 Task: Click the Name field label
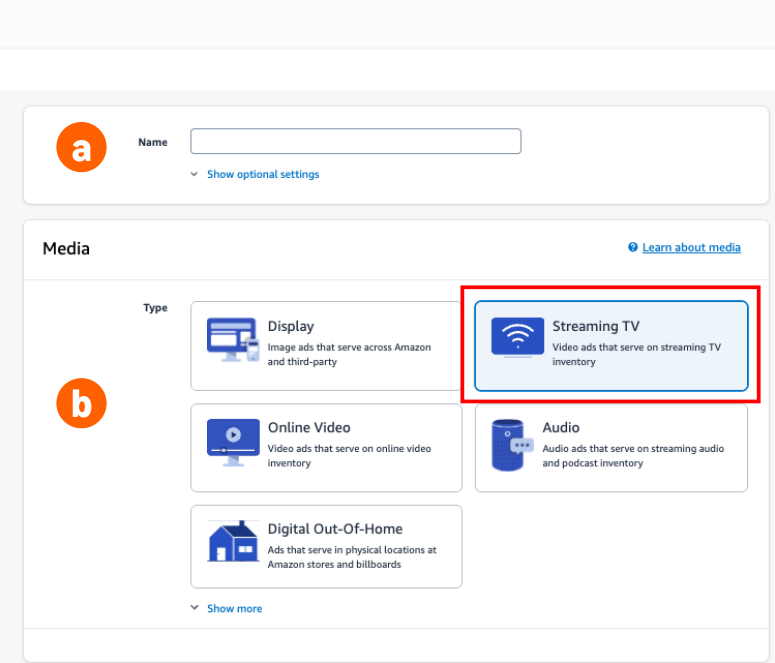(x=153, y=142)
